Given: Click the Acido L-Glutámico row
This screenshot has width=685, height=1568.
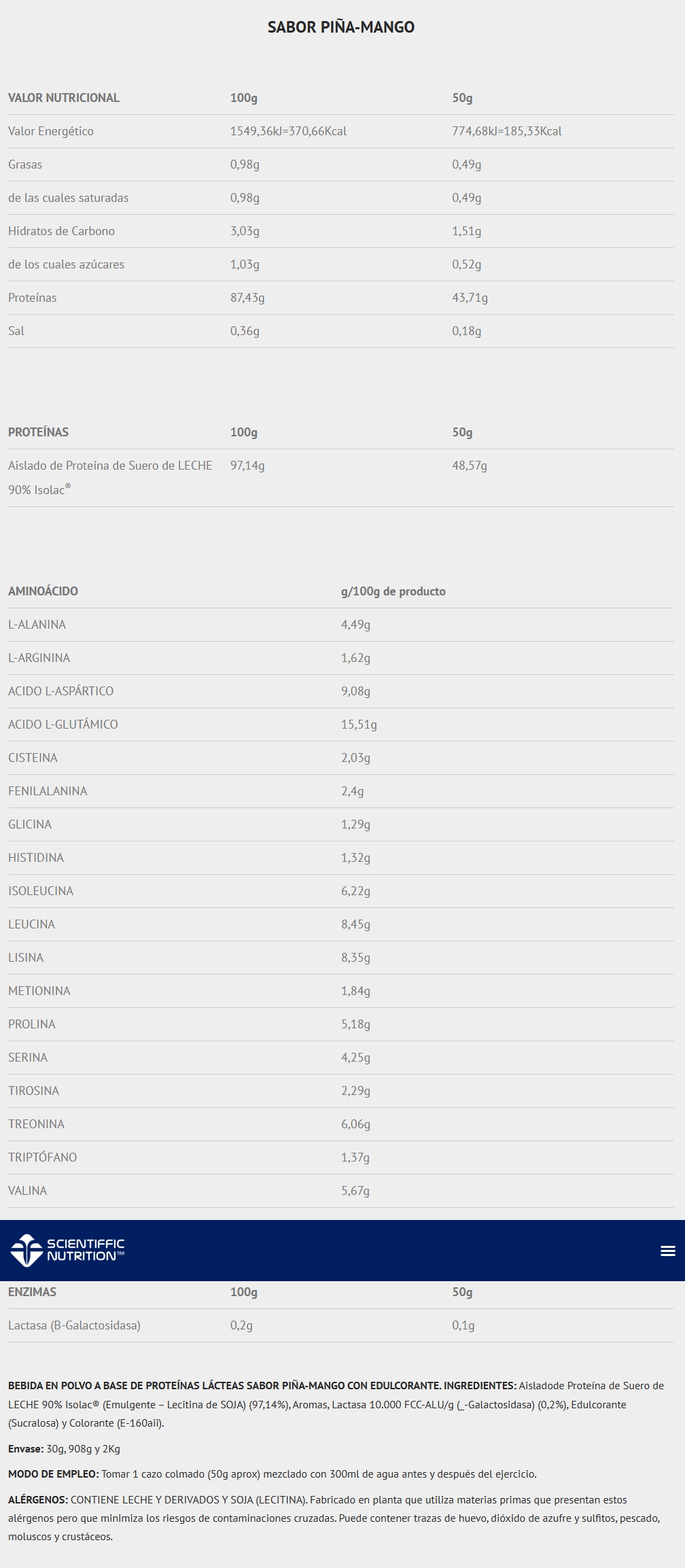Looking at the screenshot, I should click(x=63, y=725).
